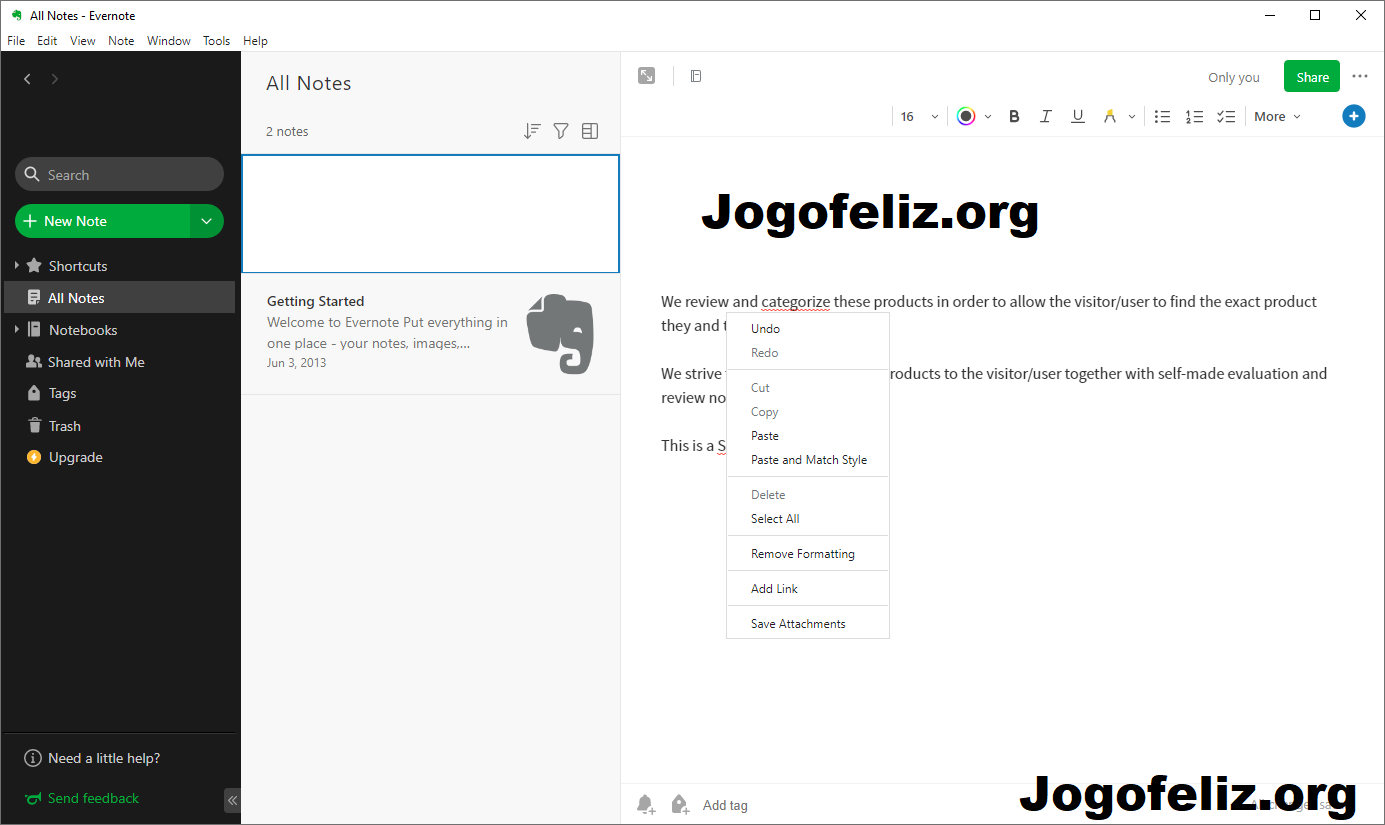
Task: Open the Note menu
Action: (x=121, y=41)
